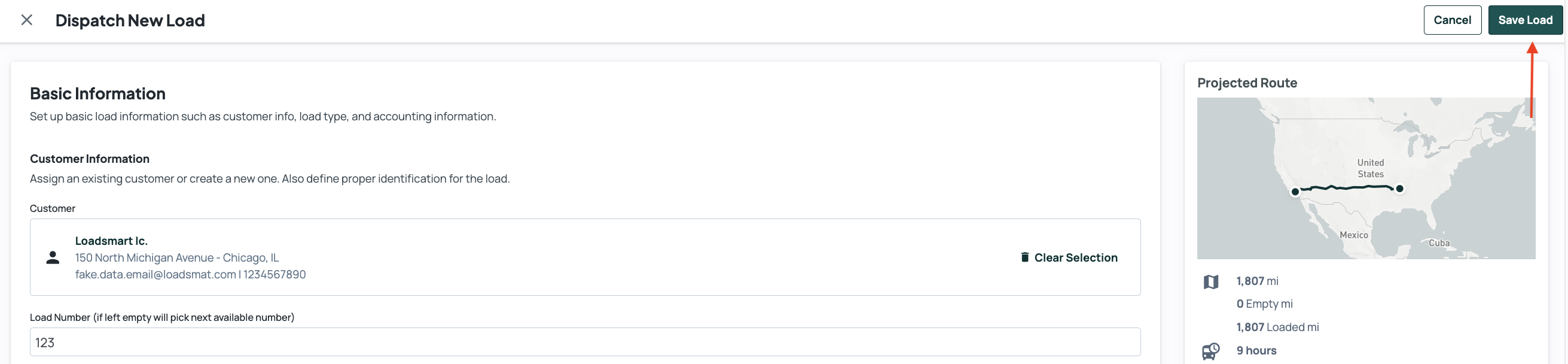Screen dimensions: 1568x364
Task: Close the Dispatch New Load dialog
Action: pos(27,20)
